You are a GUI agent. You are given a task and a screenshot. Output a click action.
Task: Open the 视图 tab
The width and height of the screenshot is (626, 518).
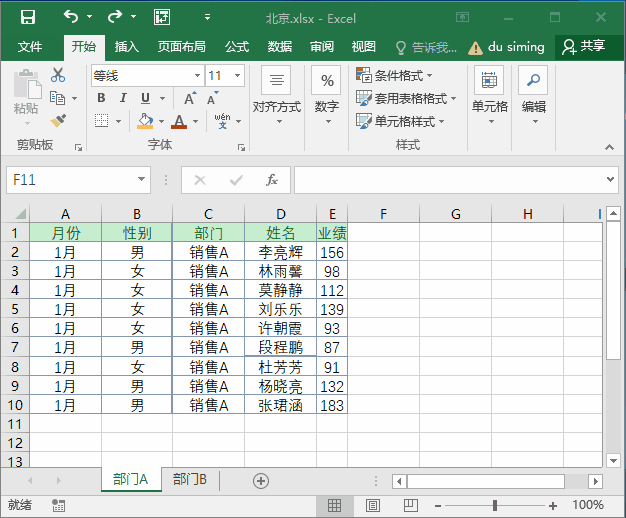[364, 47]
